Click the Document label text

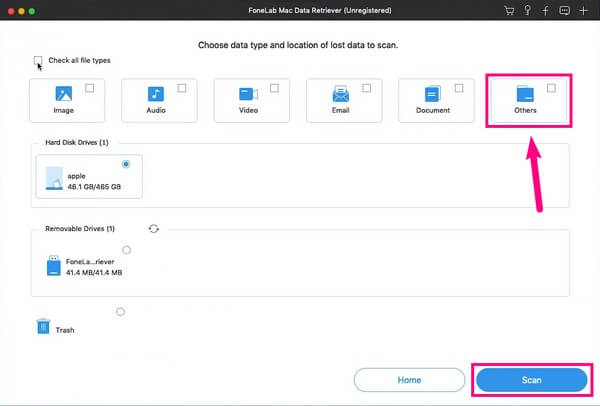tap(433, 110)
